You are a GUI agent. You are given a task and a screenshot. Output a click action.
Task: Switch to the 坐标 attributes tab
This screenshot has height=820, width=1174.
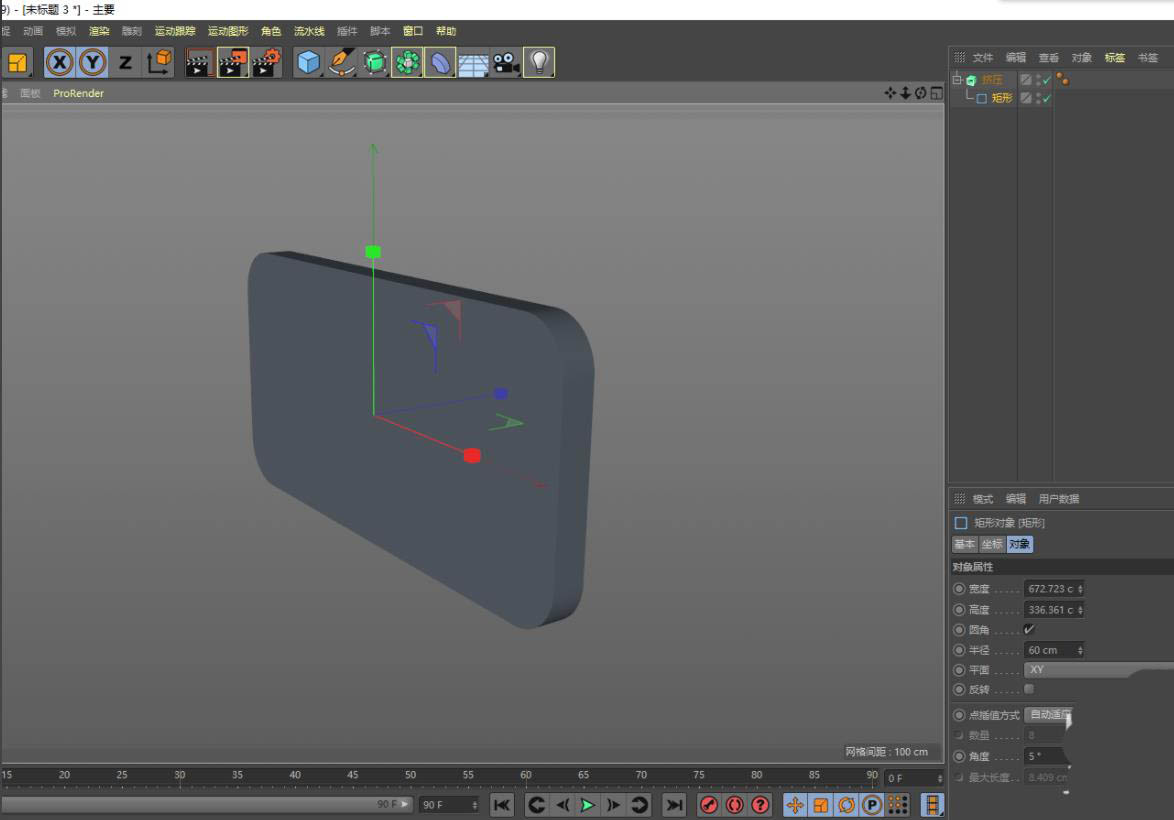(x=991, y=544)
